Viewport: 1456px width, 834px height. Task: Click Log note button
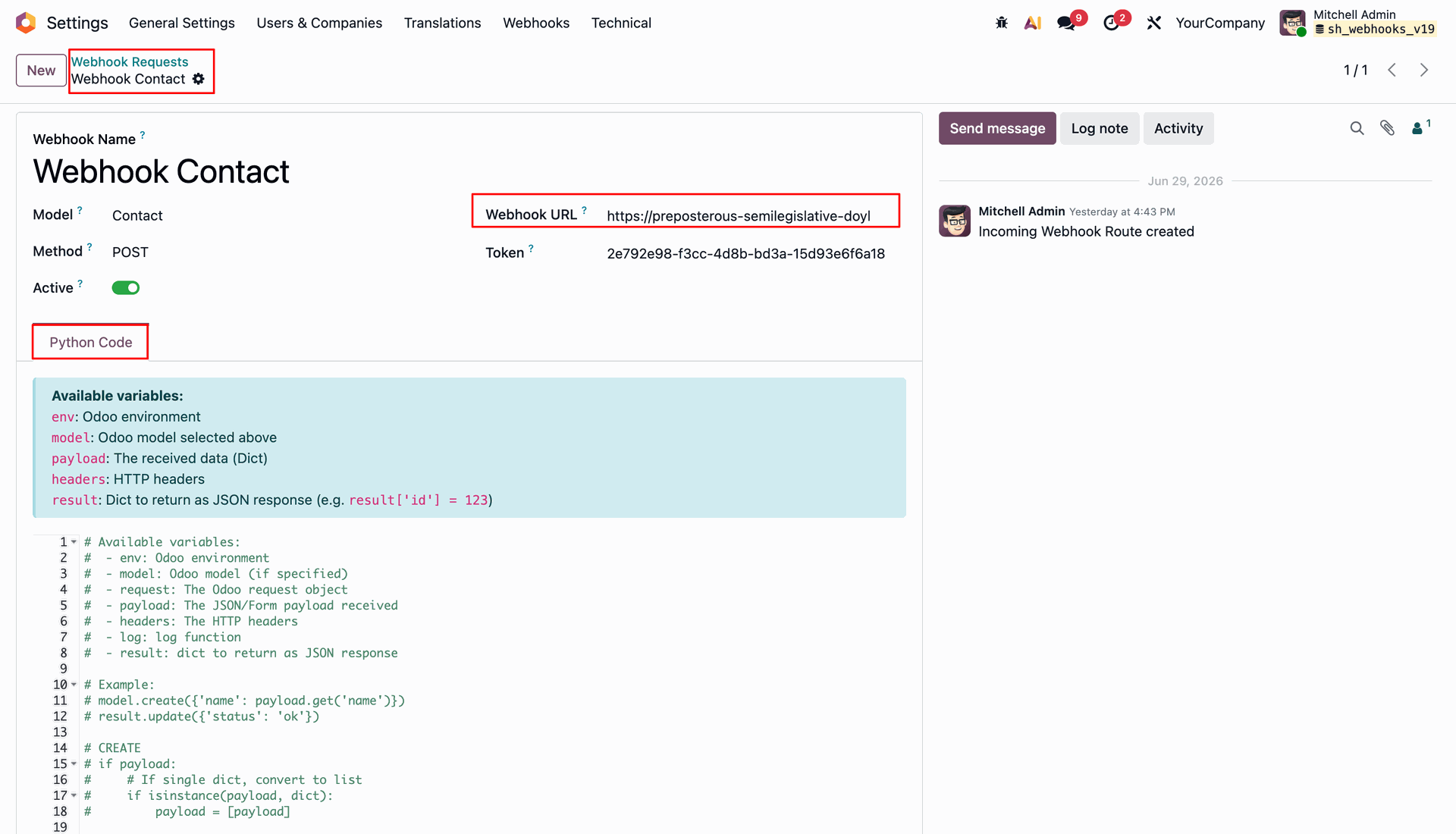tap(1100, 129)
